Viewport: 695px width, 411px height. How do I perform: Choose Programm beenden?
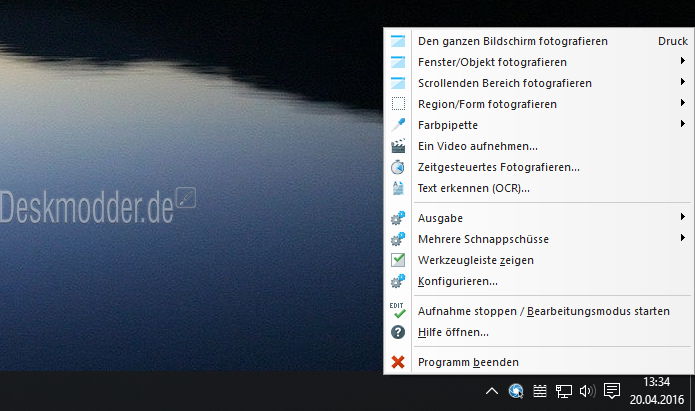tap(538, 362)
